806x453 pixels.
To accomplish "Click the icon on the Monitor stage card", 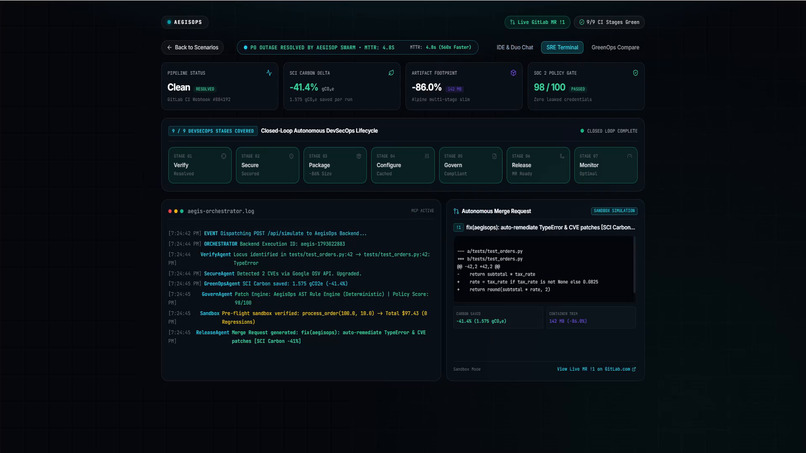I will pyautogui.click(x=630, y=156).
